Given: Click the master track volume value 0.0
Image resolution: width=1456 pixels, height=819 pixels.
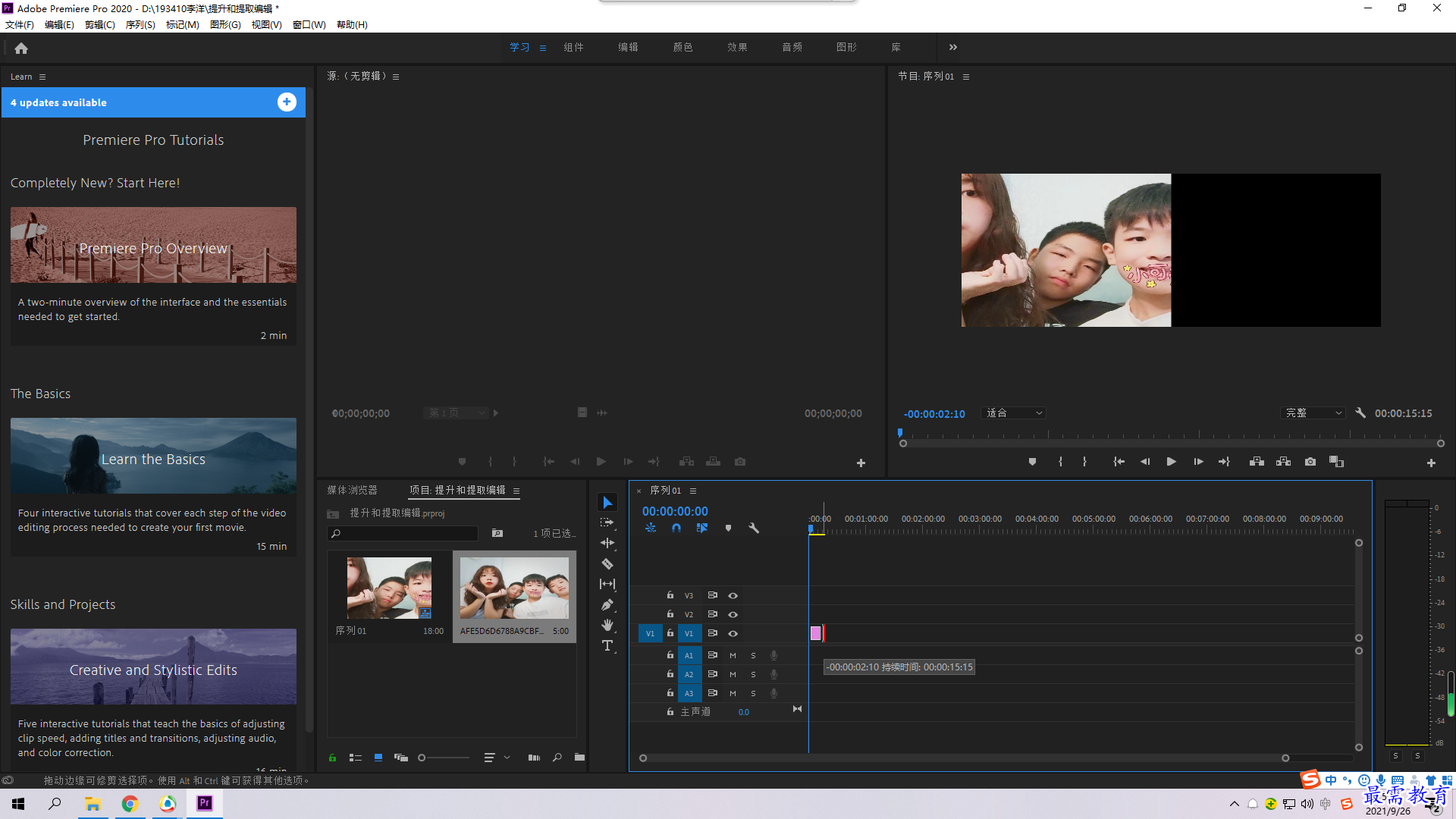Looking at the screenshot, I should click(743, 712).
